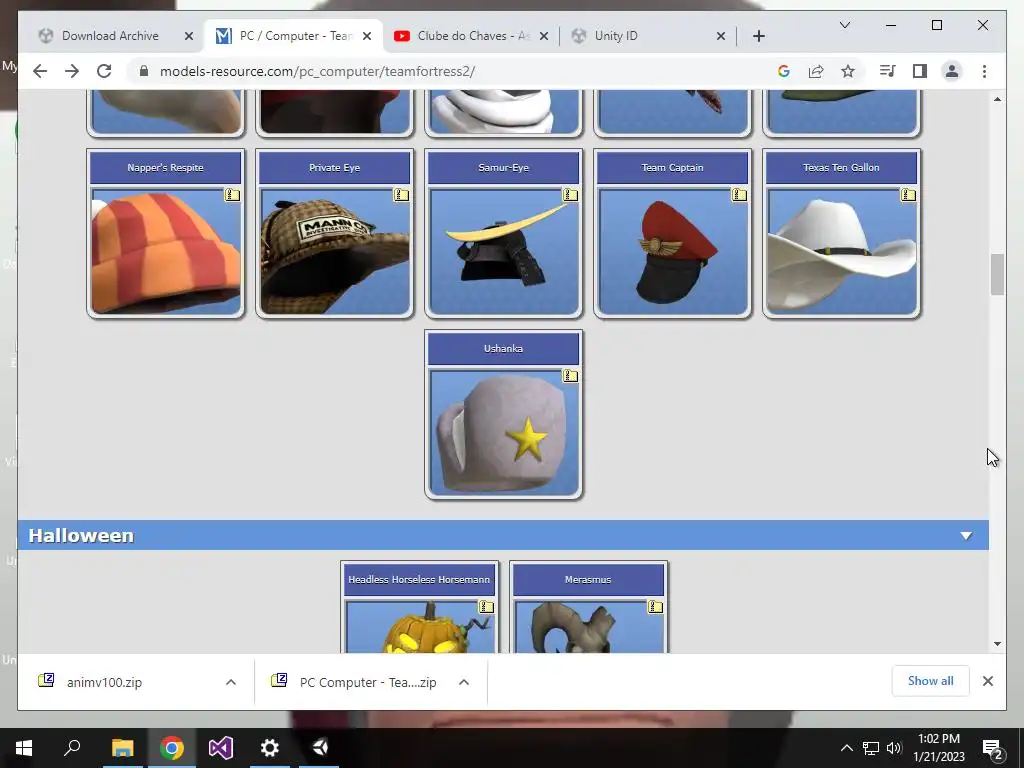
Task: Click Show all downloads button
Action: [931, 680]
